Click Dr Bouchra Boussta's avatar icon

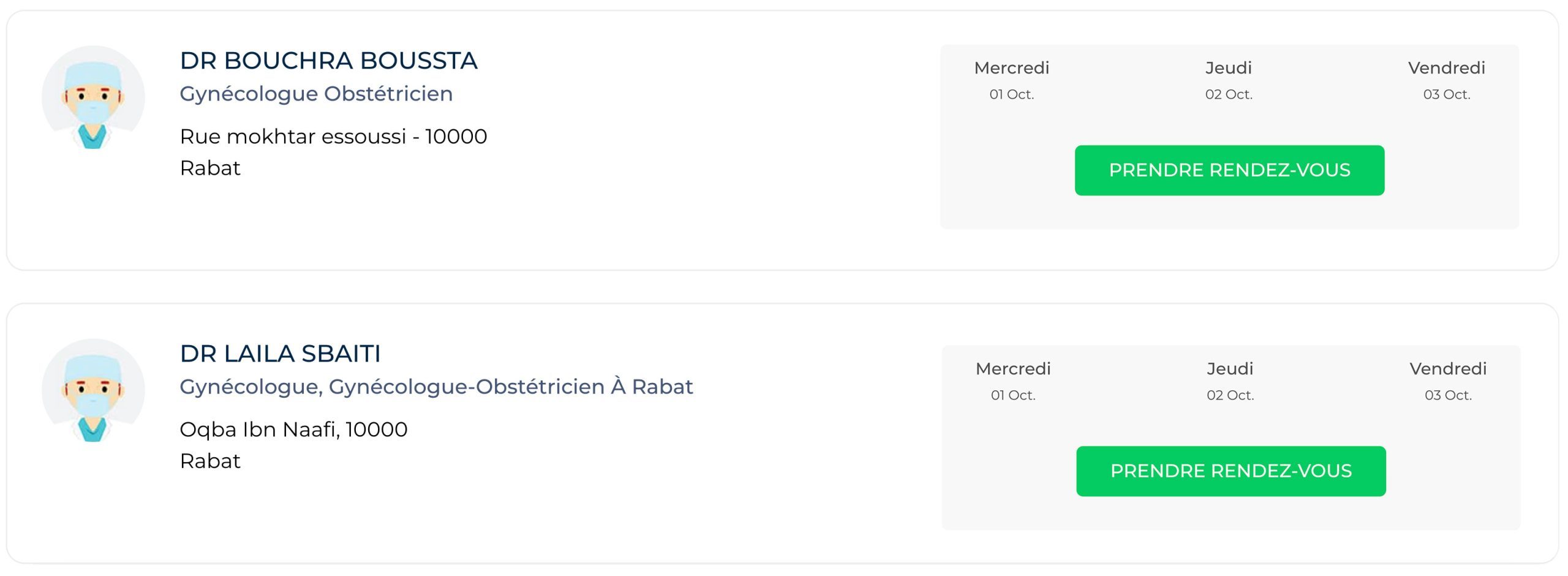point(93,97)
